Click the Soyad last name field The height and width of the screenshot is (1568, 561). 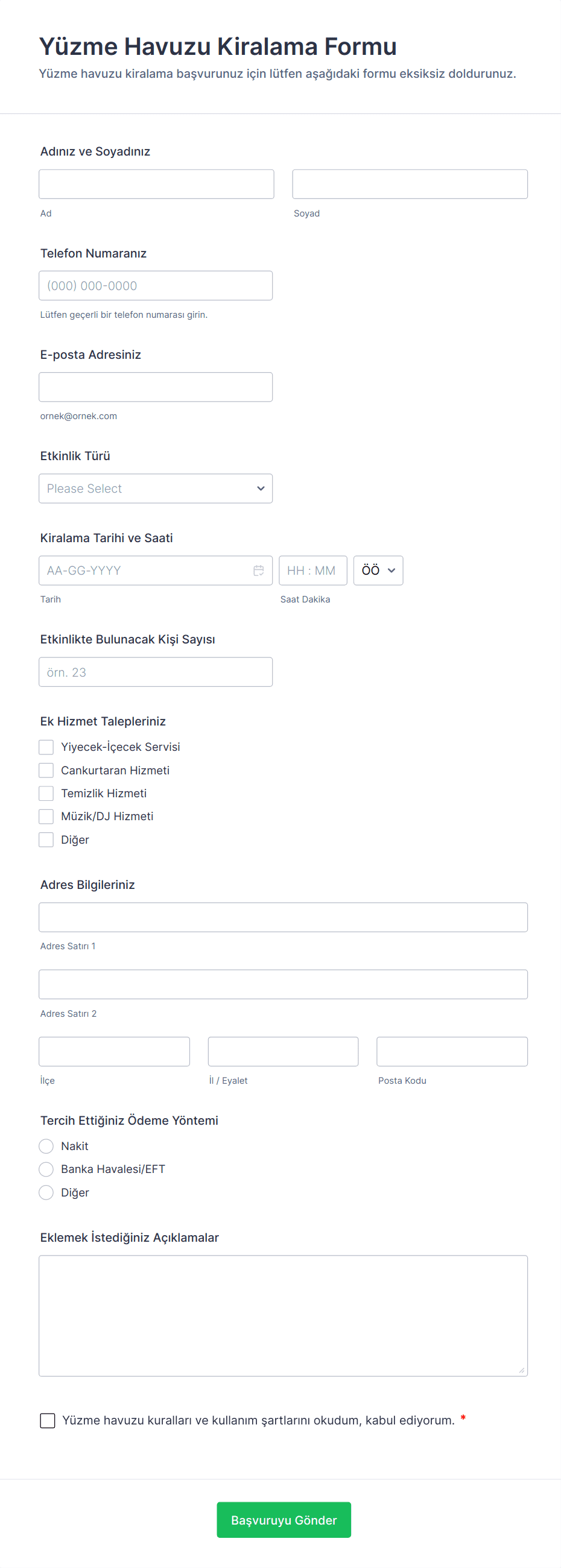click(410, 184)
